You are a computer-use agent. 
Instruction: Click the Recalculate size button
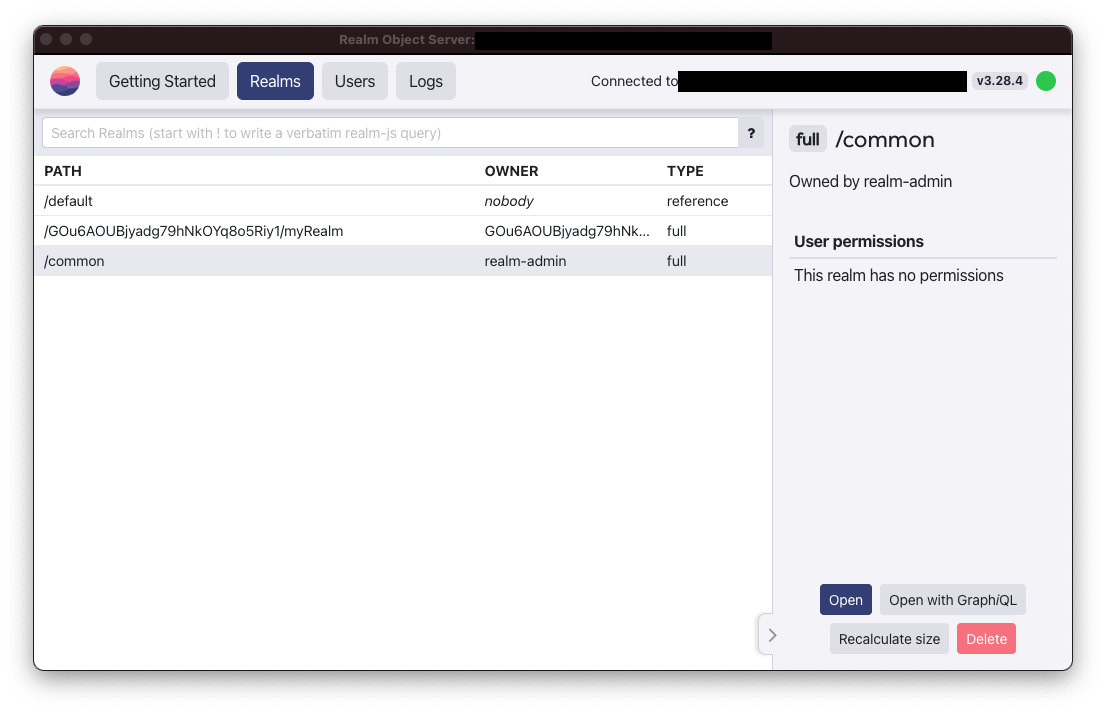click(x=889, y=639)
